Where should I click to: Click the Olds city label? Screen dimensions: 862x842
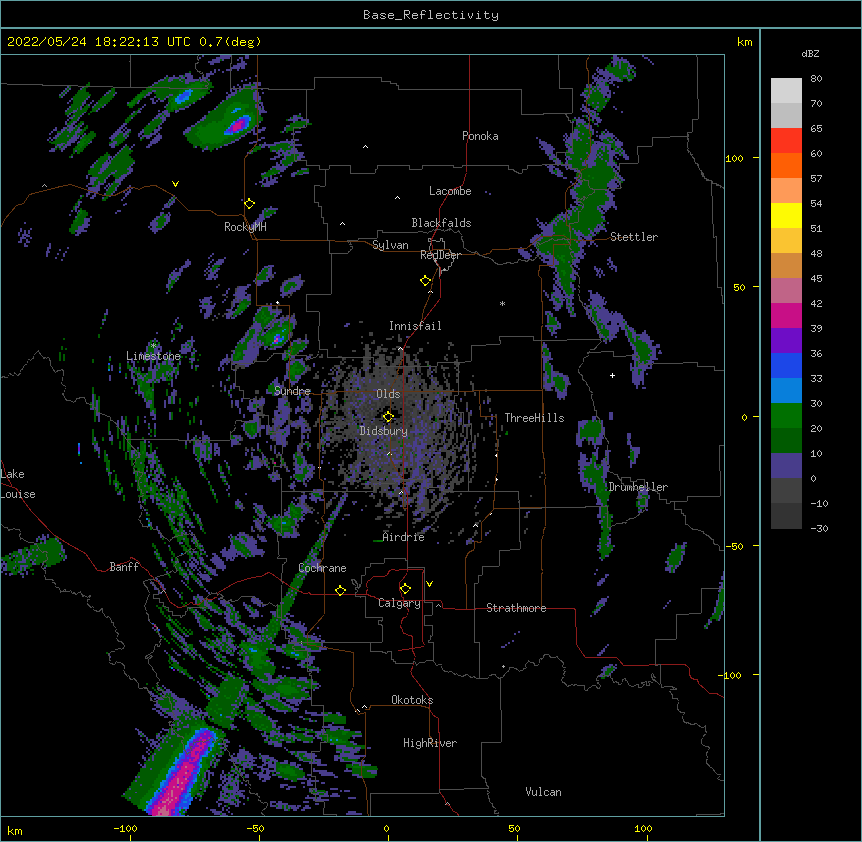click(388, 394)
